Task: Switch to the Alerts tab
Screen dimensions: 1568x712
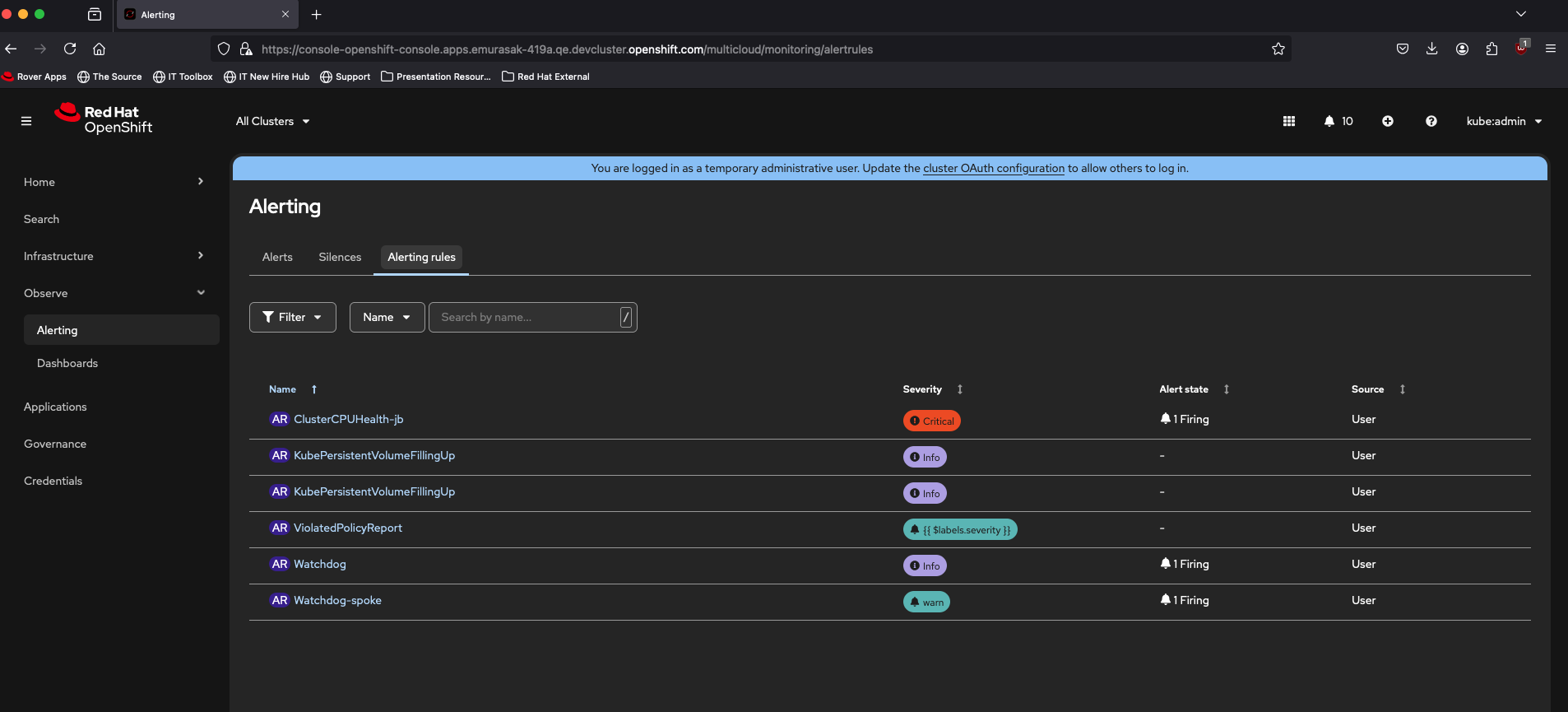Action: pyautogui.click(x=277, y=257)
